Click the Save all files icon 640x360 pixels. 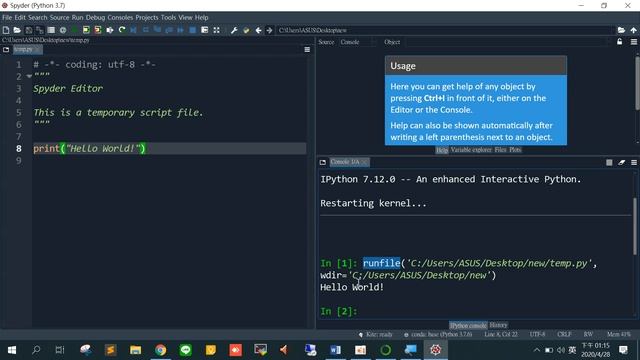(40, 30)
